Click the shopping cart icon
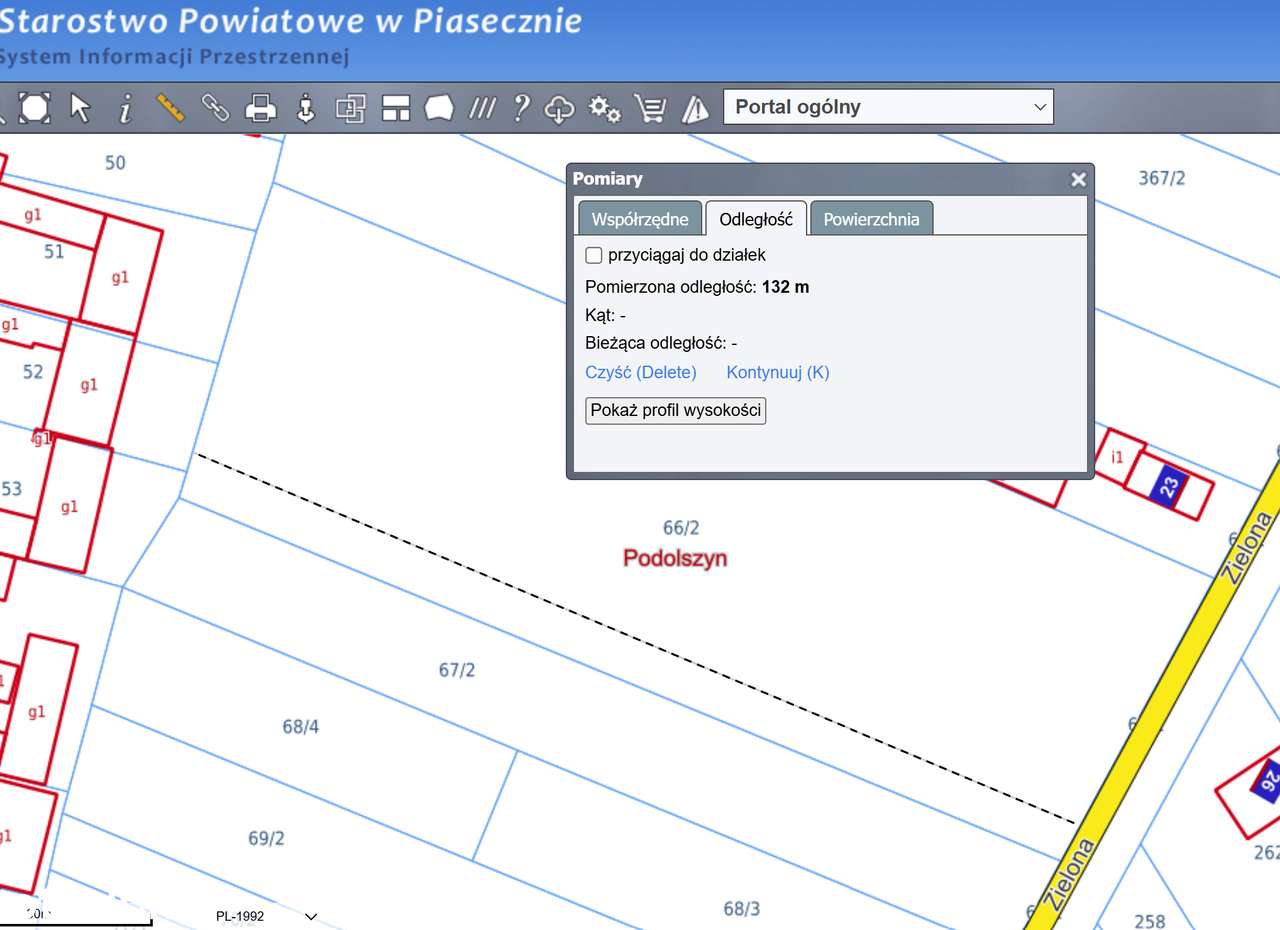Viewport: 1280px width, 930px height. (651, 107)
